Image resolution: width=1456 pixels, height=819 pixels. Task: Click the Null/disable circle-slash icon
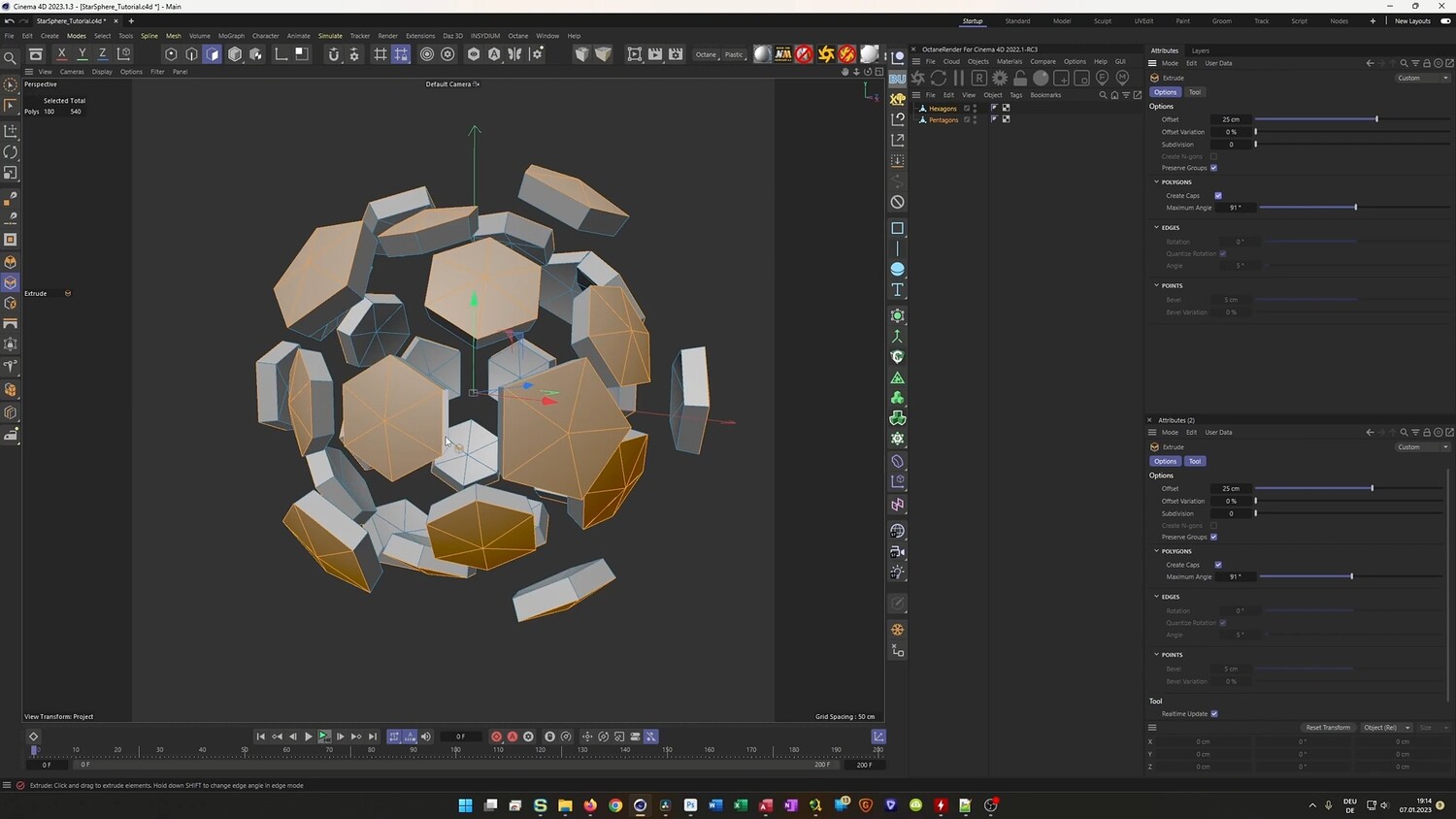[897, 202]
